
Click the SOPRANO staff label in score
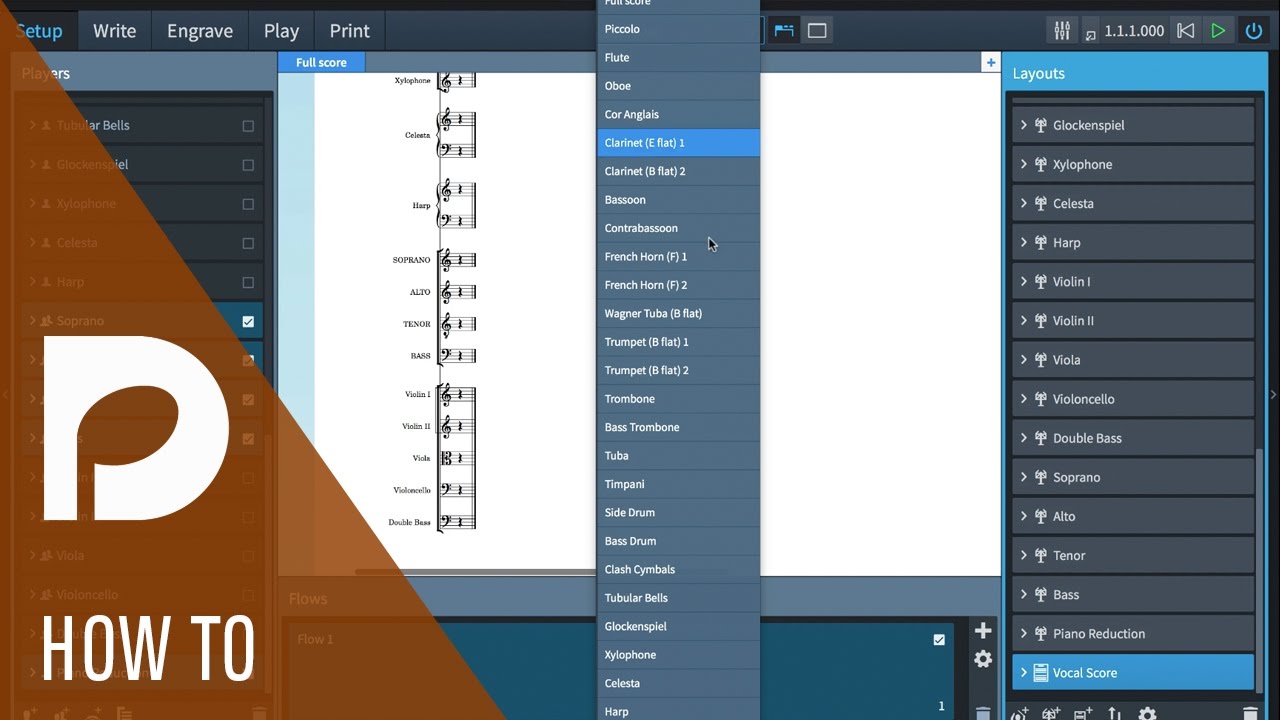411,260
